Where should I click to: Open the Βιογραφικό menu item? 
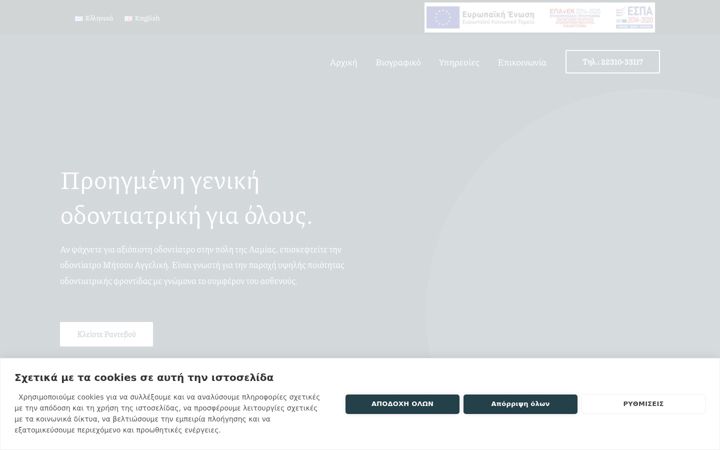click(x=398, y=62)
